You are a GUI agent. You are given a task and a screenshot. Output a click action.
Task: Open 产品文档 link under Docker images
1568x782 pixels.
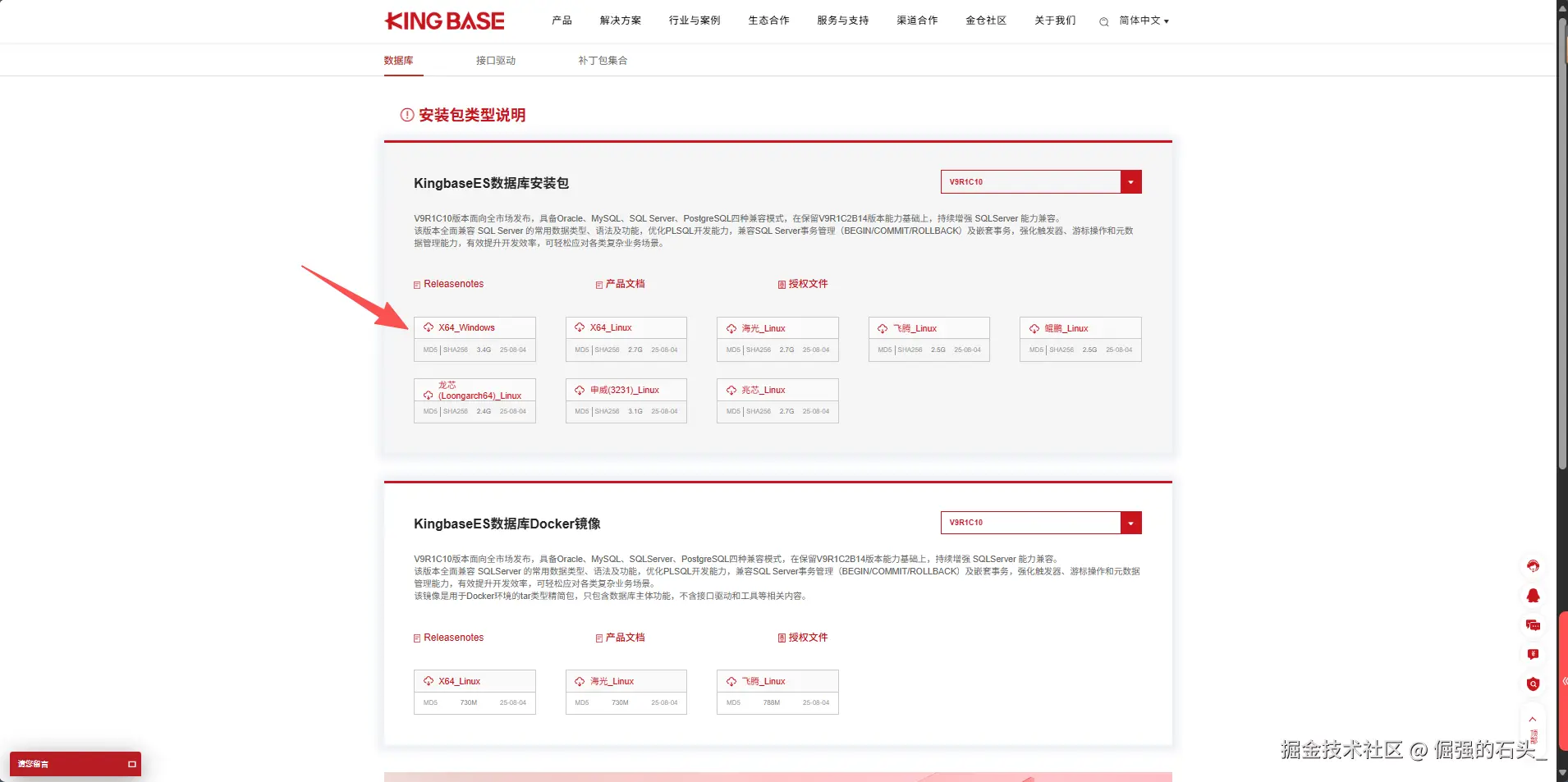pos(626,638)
